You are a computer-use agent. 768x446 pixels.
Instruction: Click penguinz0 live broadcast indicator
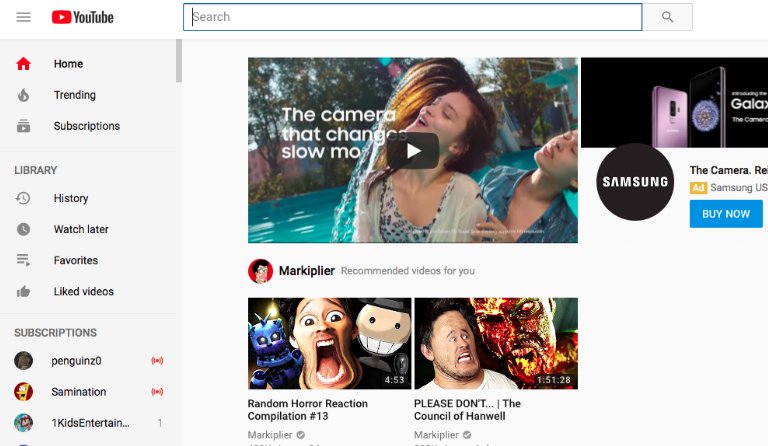pos(157,361)
